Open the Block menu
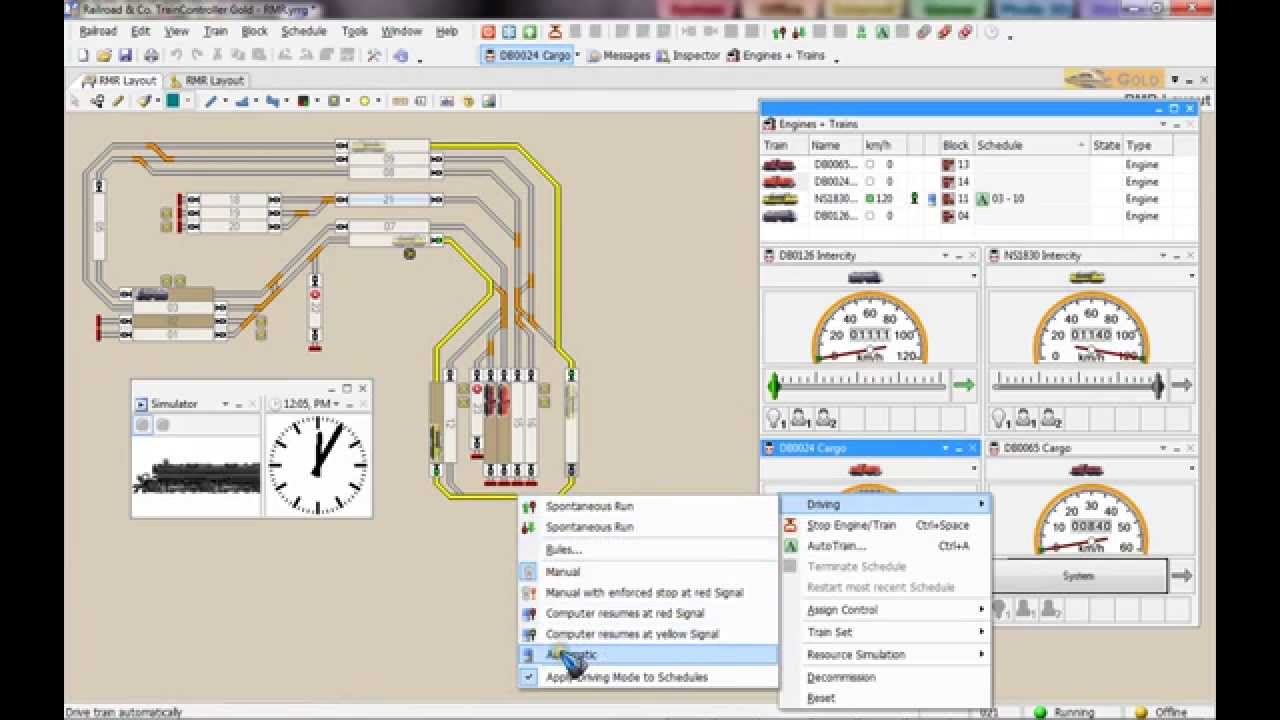The width and height of the screenshot is (1280, 720). pyautogui.click(x=254, y=32)
